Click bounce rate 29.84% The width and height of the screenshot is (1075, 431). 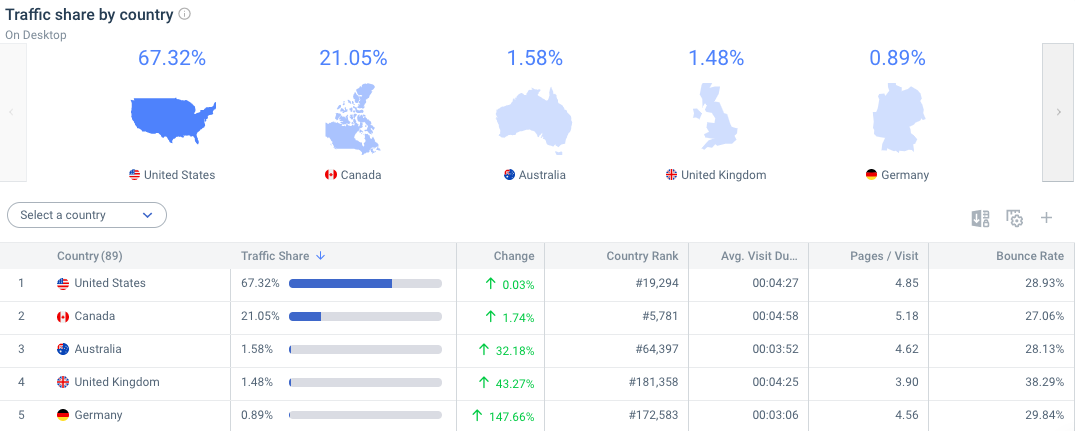pyautogui.click(x=1044, y=415)
